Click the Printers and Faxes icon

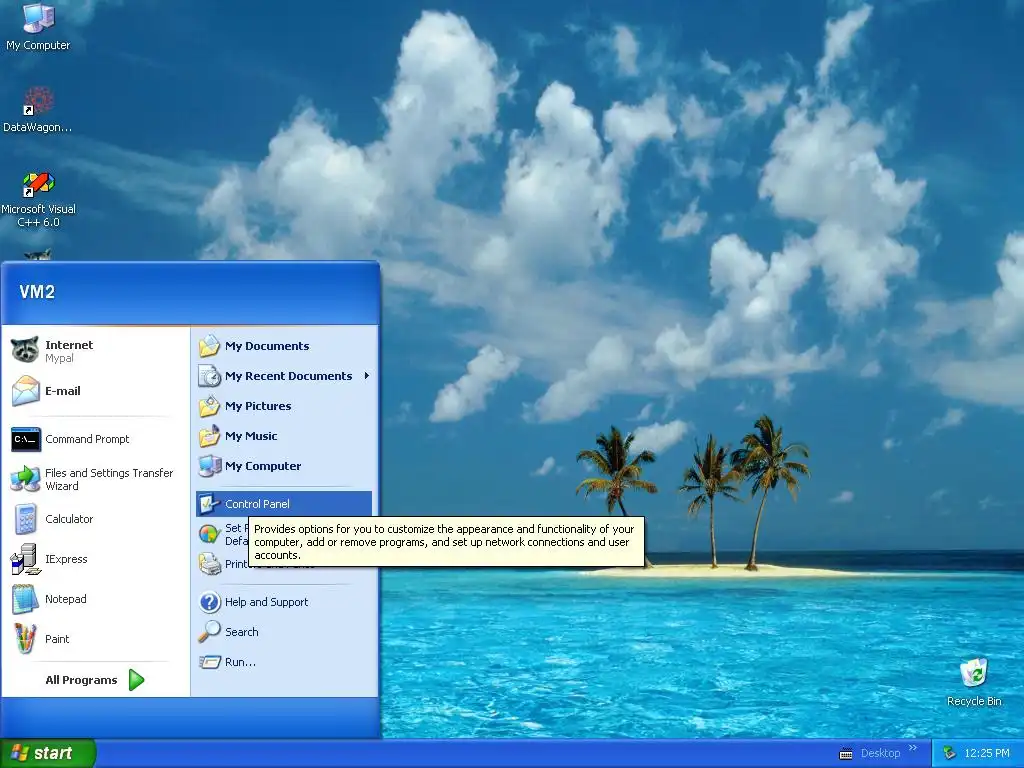pos(209,564)
